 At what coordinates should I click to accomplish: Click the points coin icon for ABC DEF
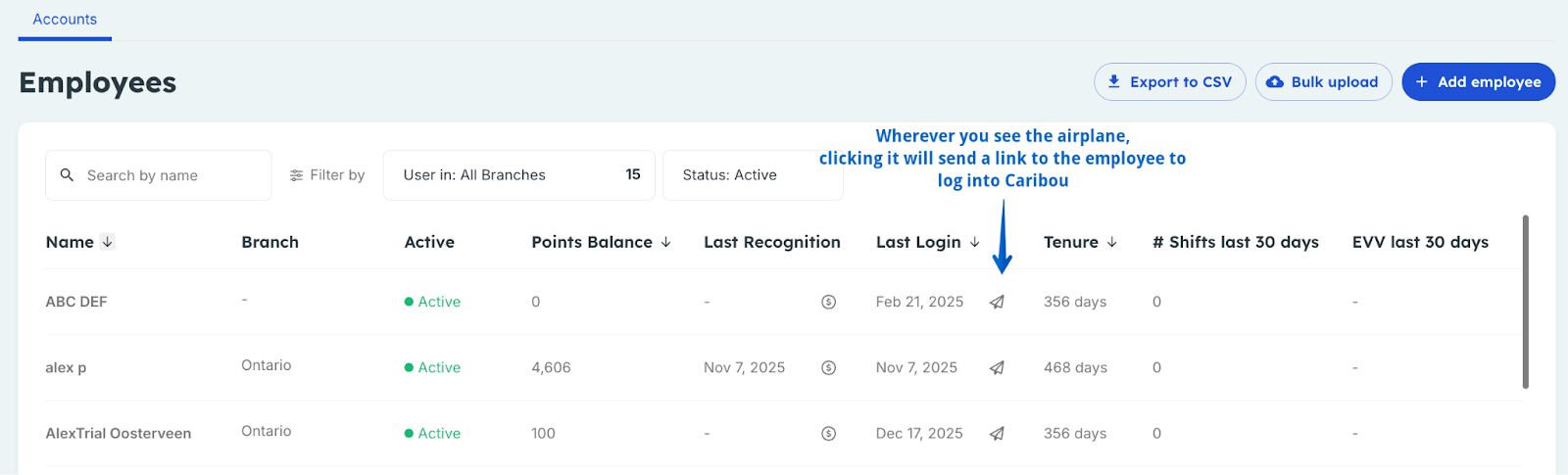click(828, 302)
